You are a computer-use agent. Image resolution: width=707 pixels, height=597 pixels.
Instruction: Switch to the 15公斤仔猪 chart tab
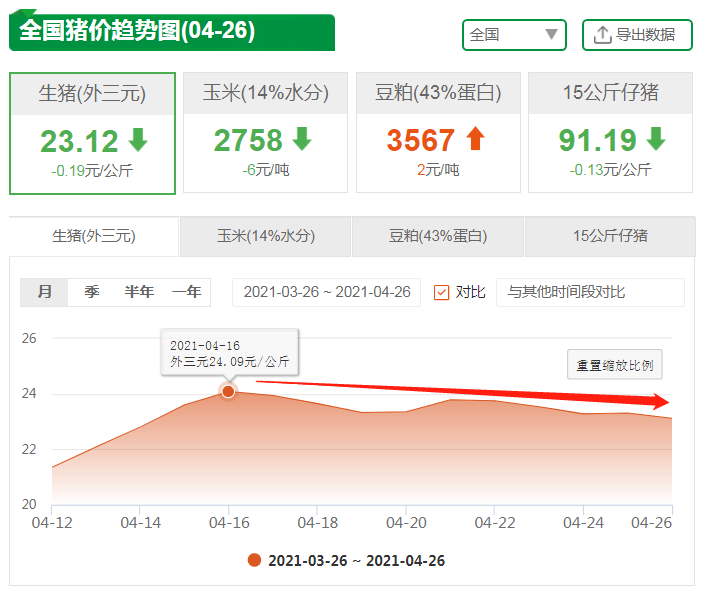(610, 236)
